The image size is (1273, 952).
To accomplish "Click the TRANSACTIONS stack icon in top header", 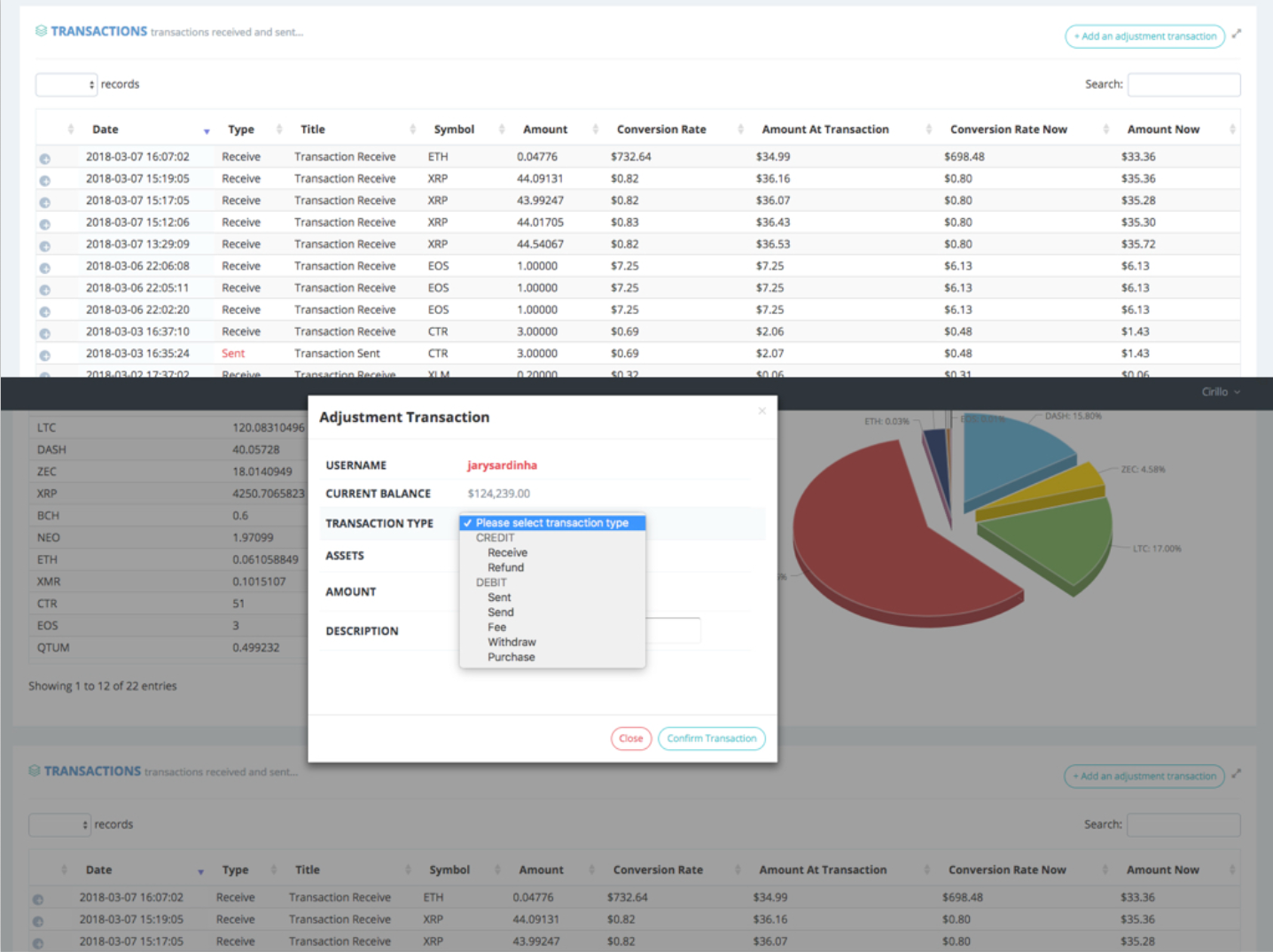I will tap(41, 31).
